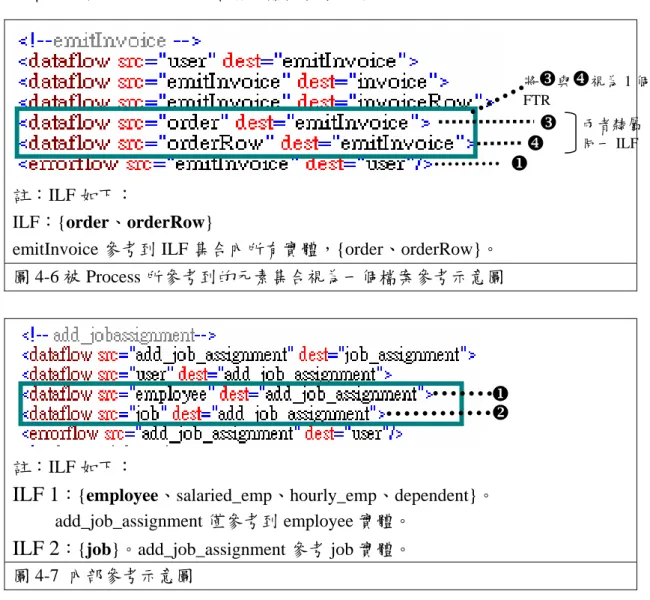Viewport: 650px width, 600px height.
Task: Select the errorflow line from emitInvoice to user
Action: pyautogui.click(x=225, y=163)
